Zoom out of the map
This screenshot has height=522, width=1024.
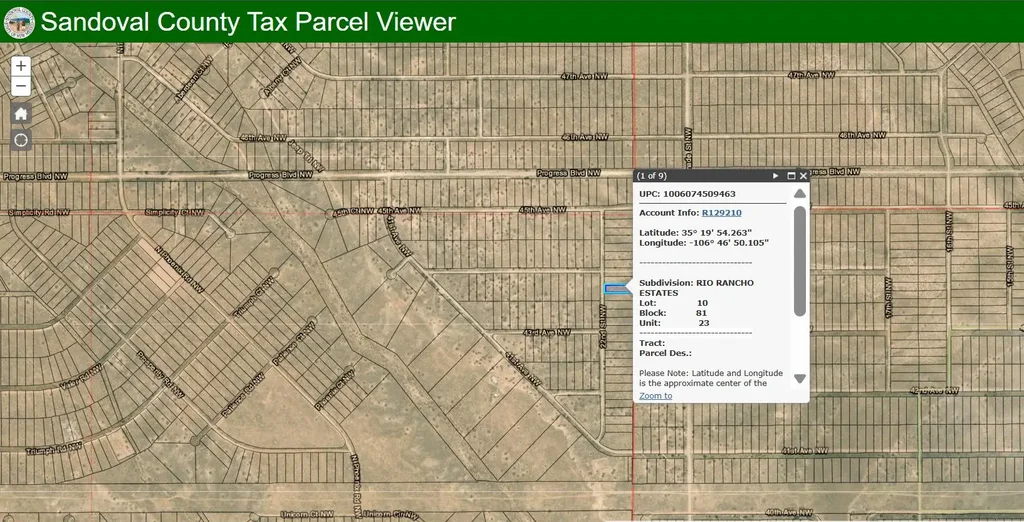click(21, 87)
